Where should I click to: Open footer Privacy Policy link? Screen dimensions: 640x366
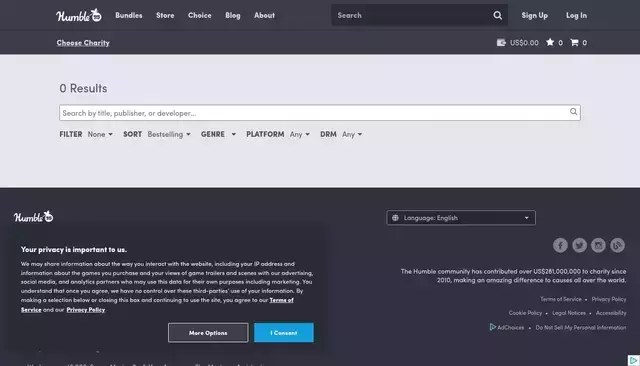[609, 299]
